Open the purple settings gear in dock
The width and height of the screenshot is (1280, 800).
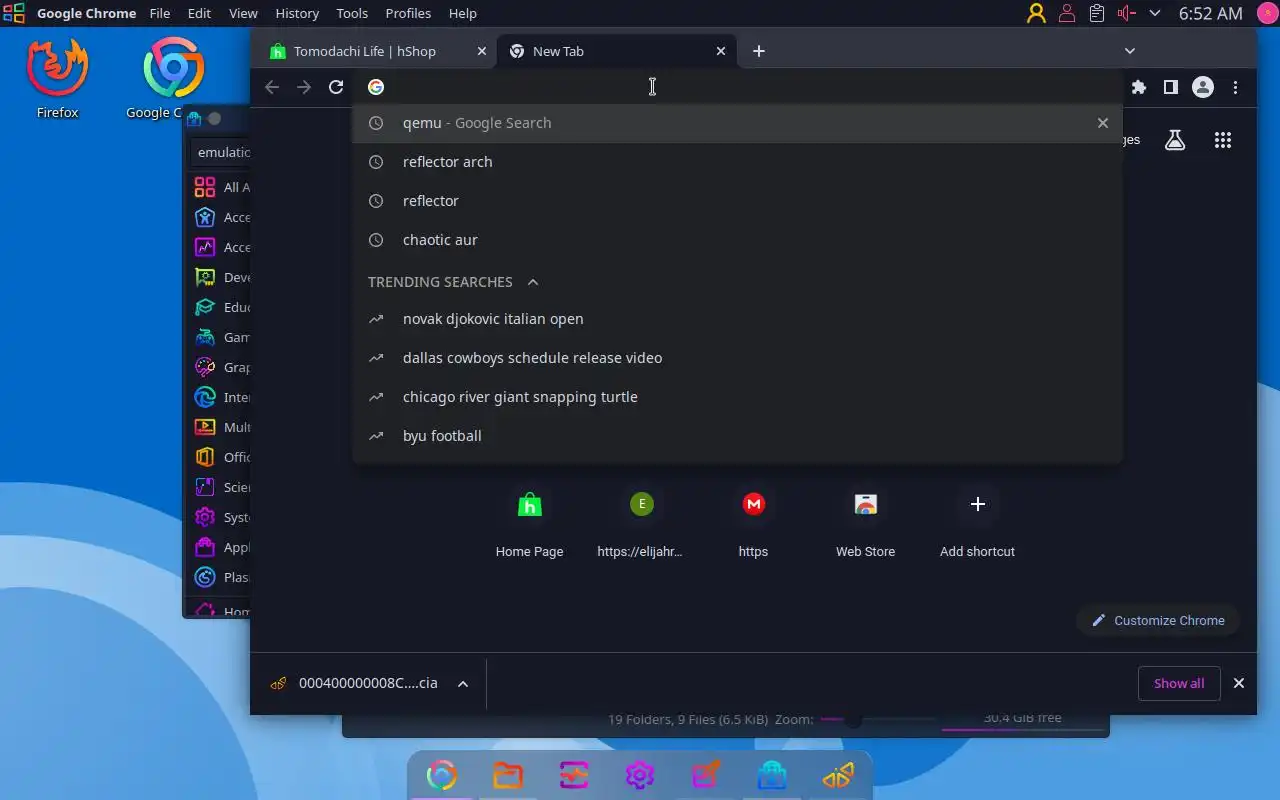pyautogui.click(x=640, y=775)
